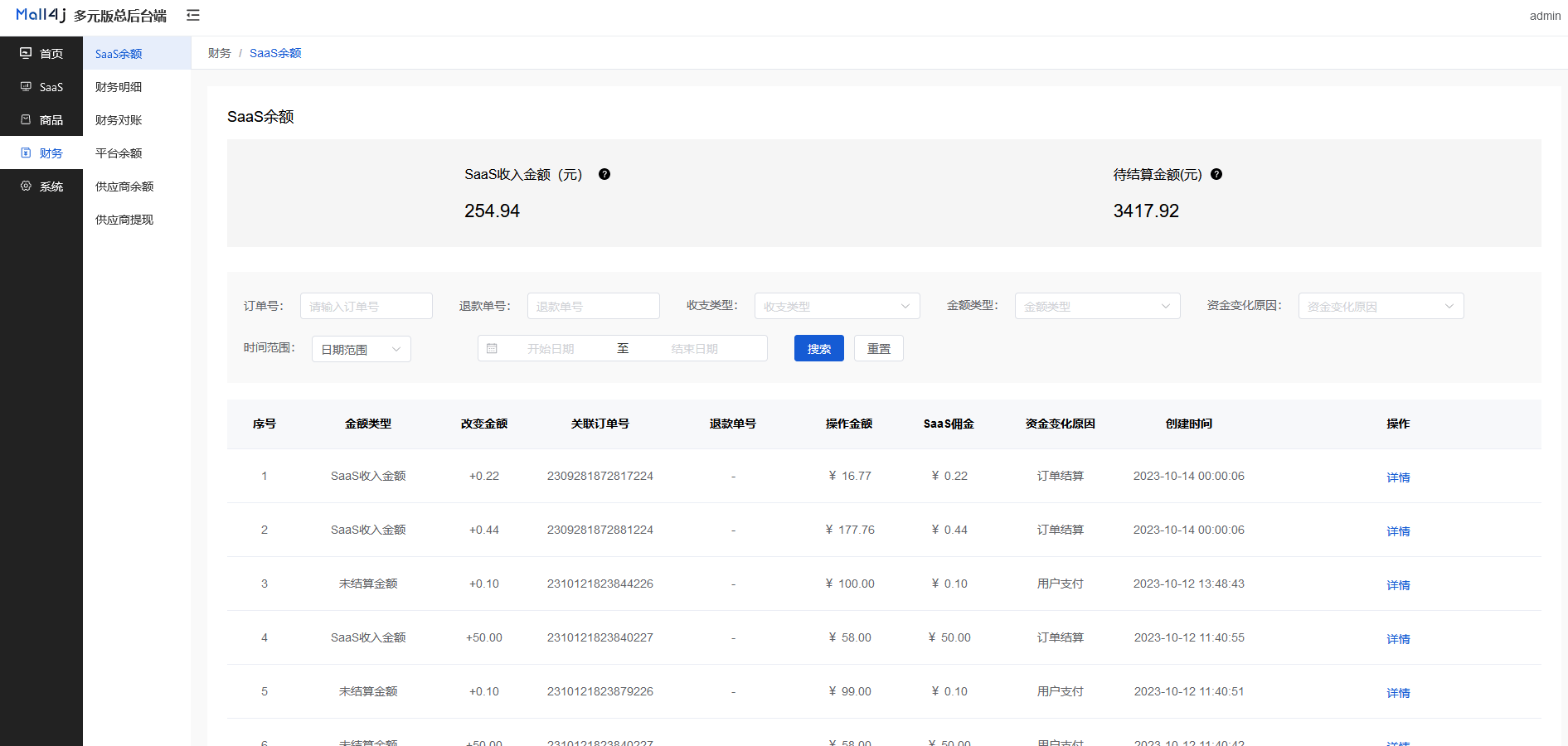
Task: Open 详情 for order 2309281872881224
Action: [x=1398, y=530]
